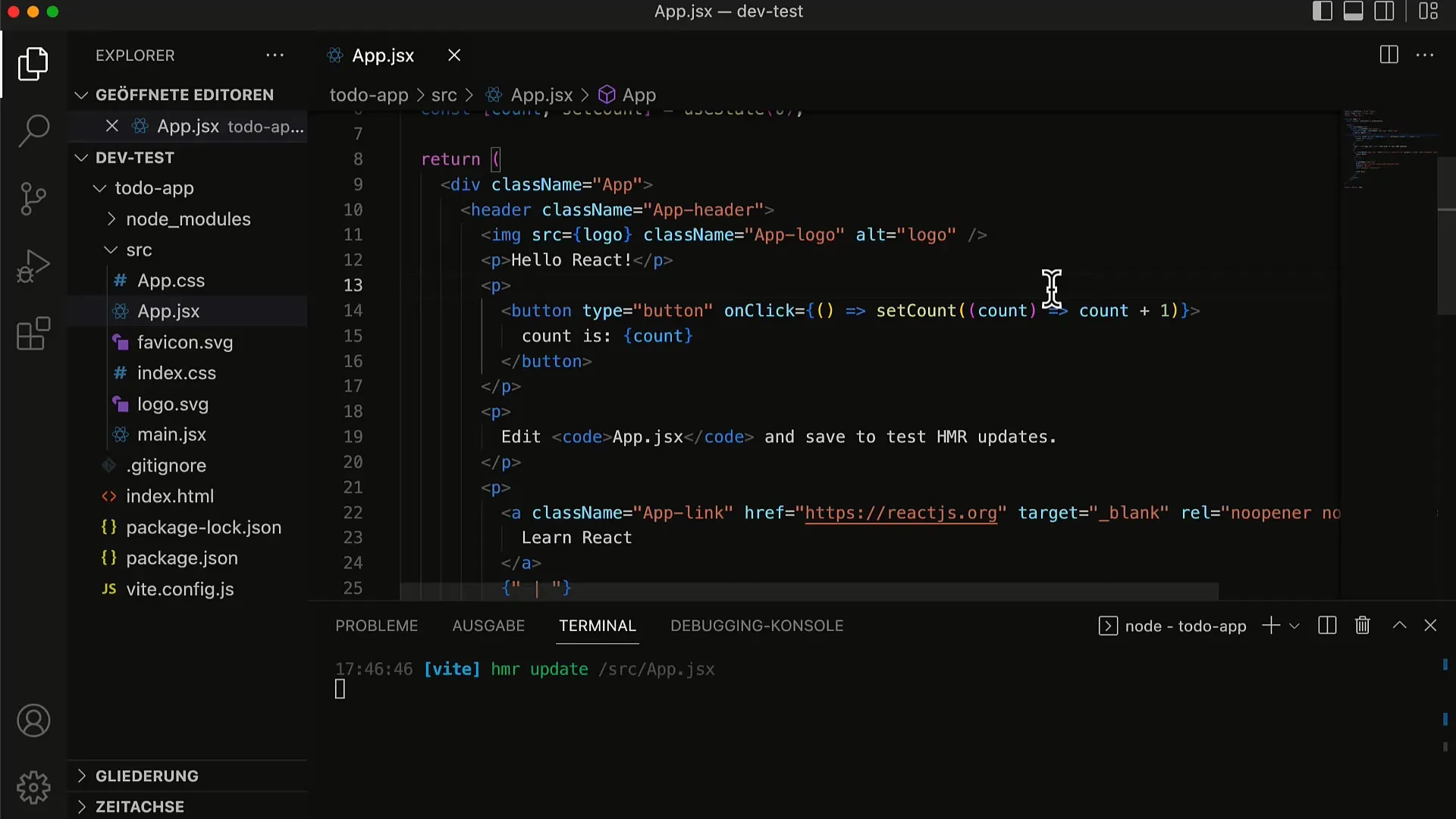Switch to DEBUGGING-KONSOLE tab
The image size is (1456, 819).
tap(757, 626)
